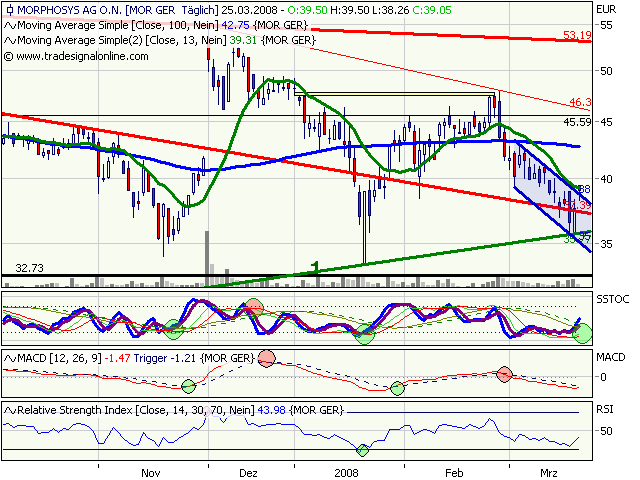Click the green trendline value 35.77

coord(577,239)
